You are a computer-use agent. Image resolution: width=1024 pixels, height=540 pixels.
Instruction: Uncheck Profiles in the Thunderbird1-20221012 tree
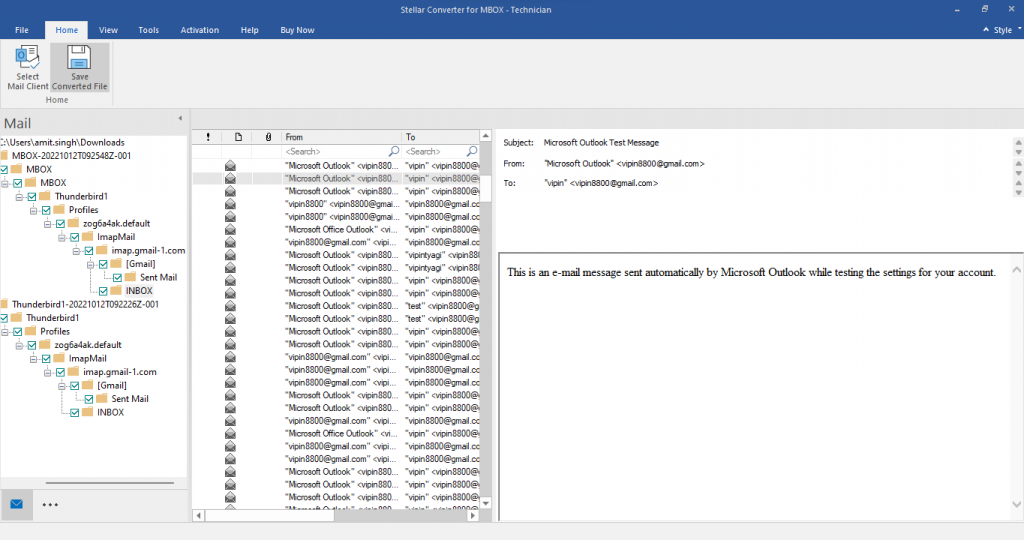click(18, 332)
